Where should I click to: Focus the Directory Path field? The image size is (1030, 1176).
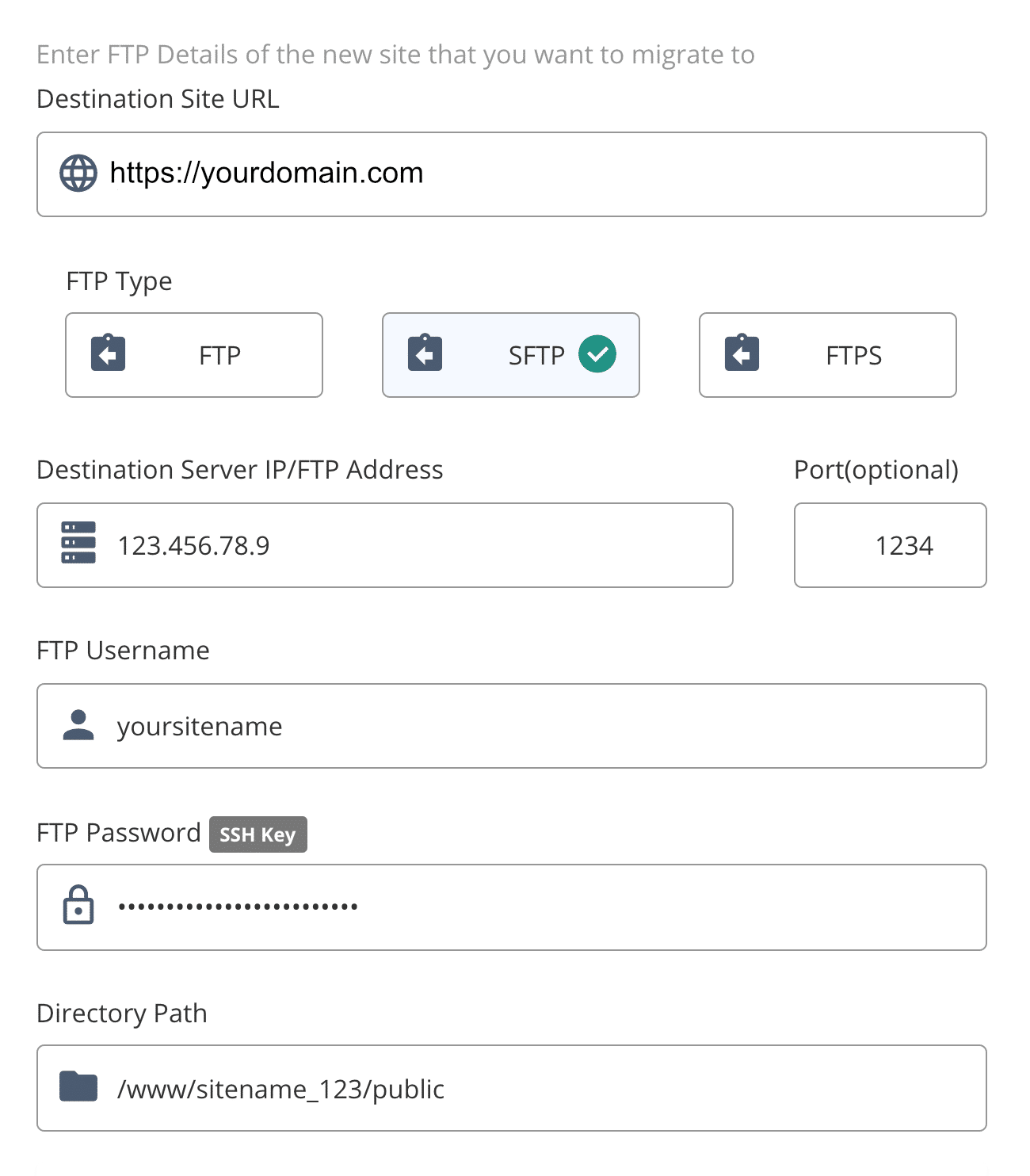pyautogui.click(x=512, y=1088)
